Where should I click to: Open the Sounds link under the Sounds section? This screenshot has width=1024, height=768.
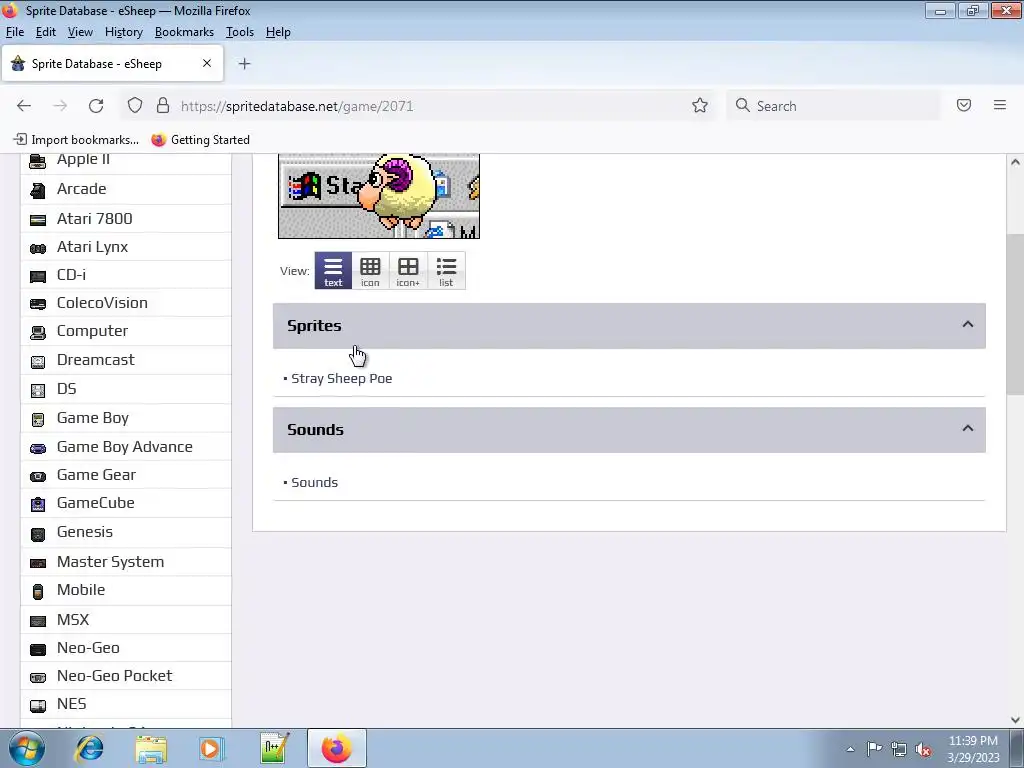point(314,482)
